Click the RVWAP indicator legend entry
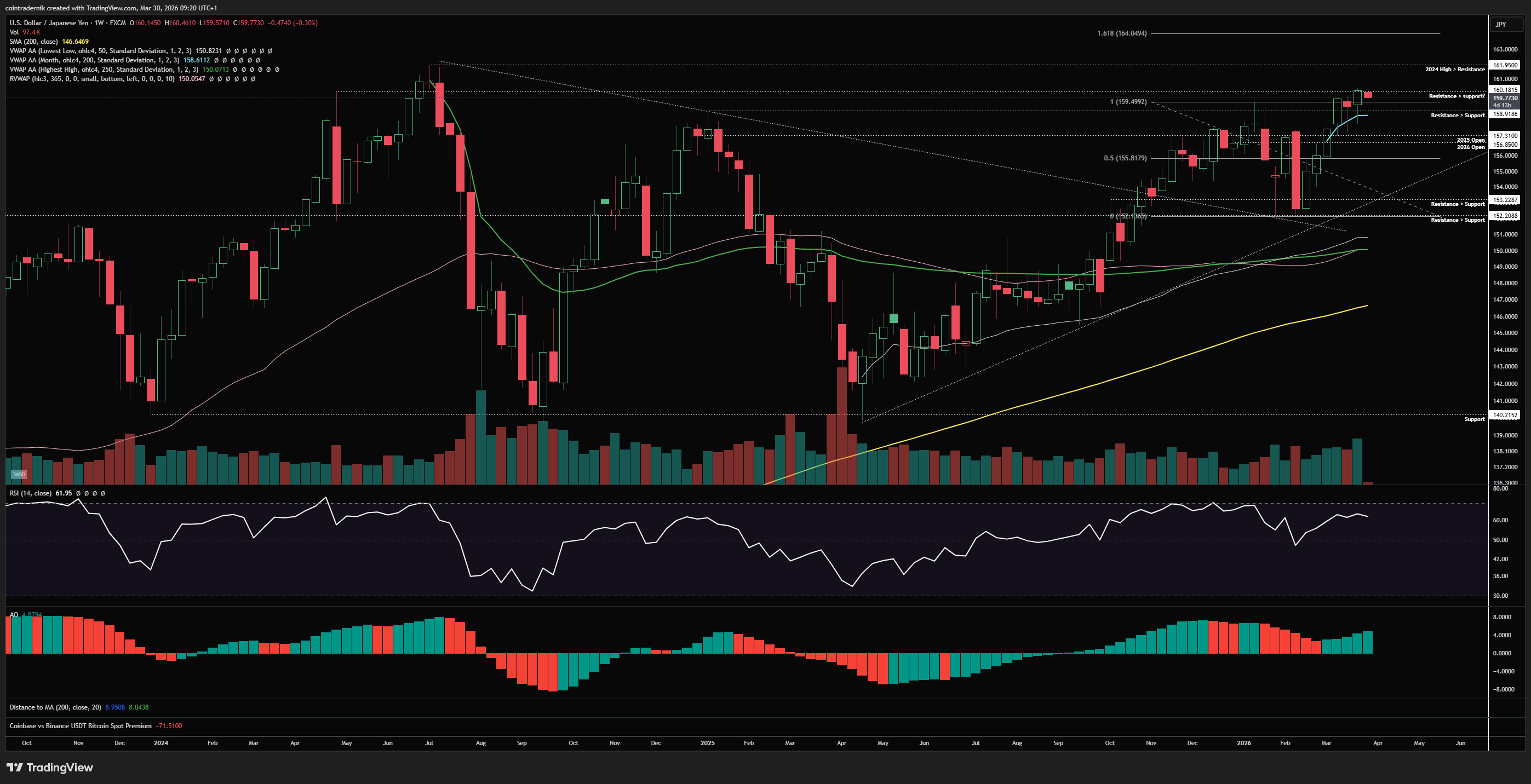Viewport: 1531px width, 784px height. (x=91, y=79)
